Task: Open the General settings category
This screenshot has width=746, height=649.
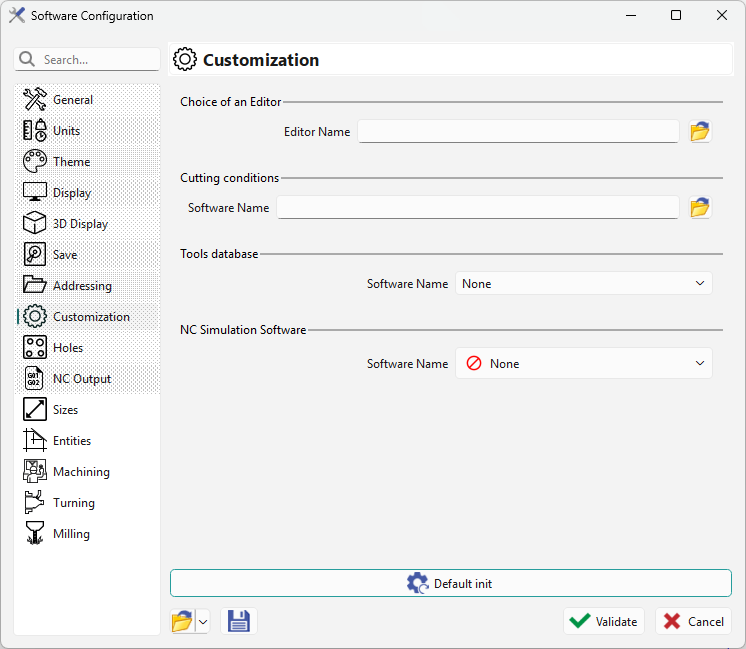Action: [72, 100]
